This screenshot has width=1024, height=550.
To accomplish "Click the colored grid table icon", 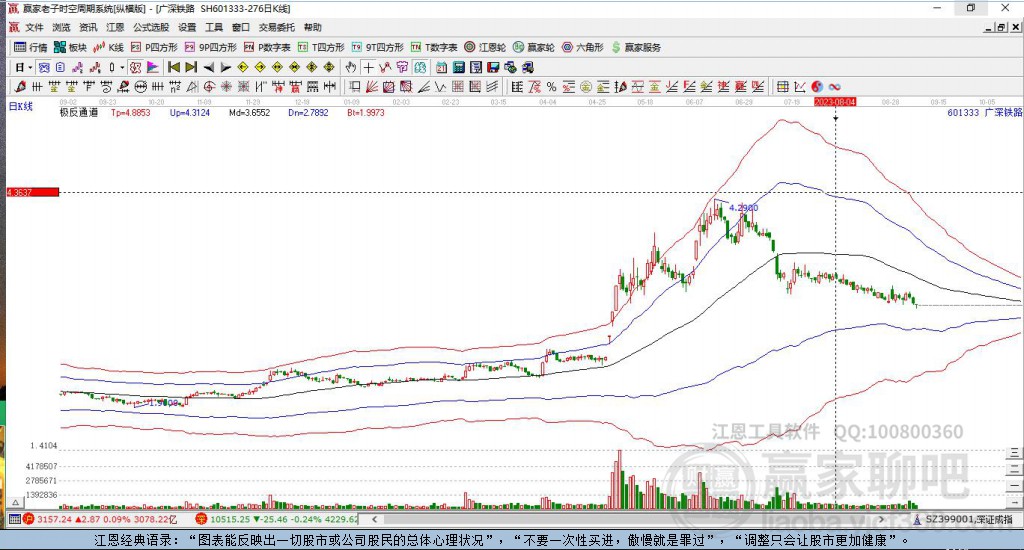I will [x=782, y=87].
